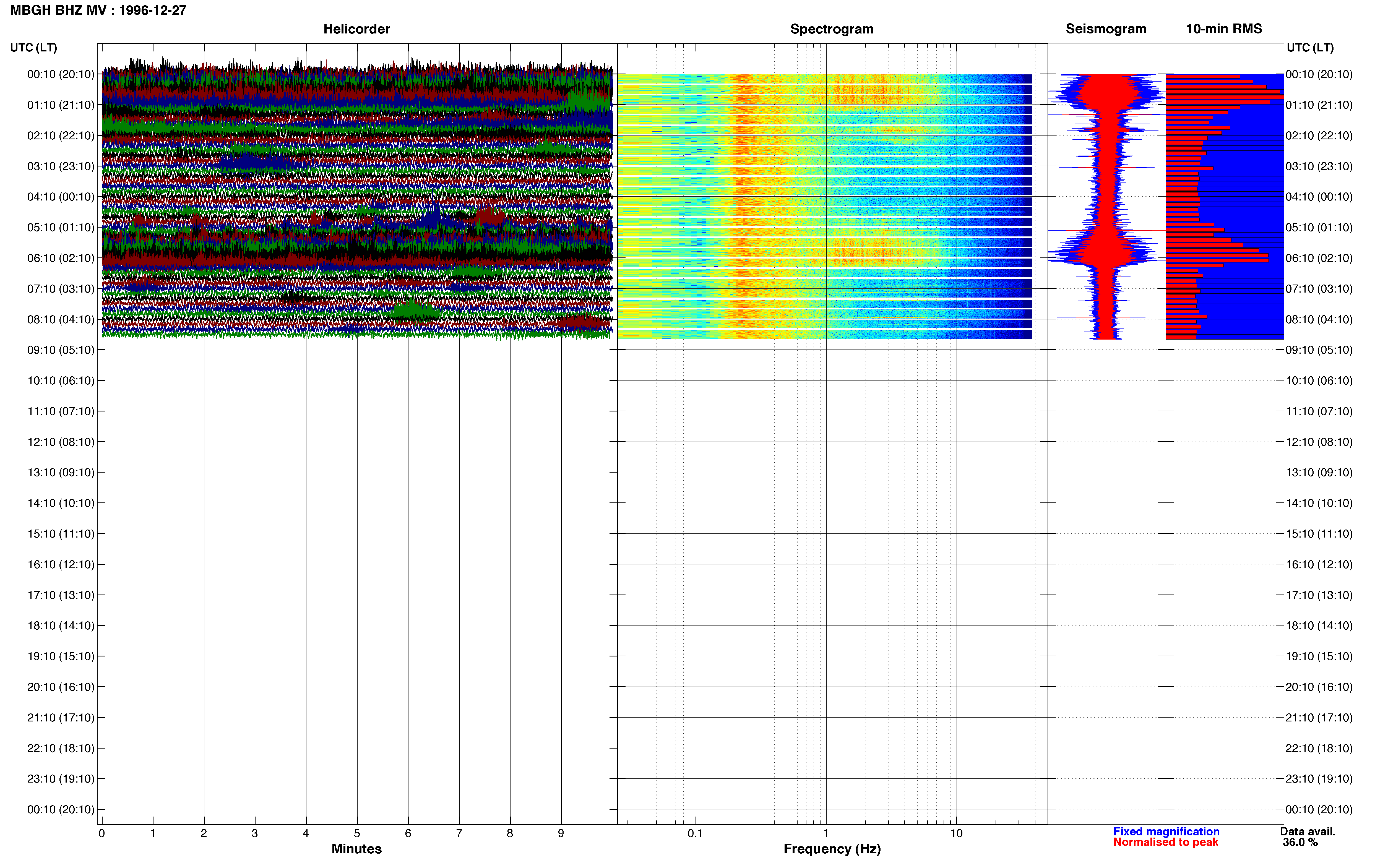The width and height of the screenshot is (1388, 868).
Task: Click Frequency axis tick 10
Action: click(956, 833)
